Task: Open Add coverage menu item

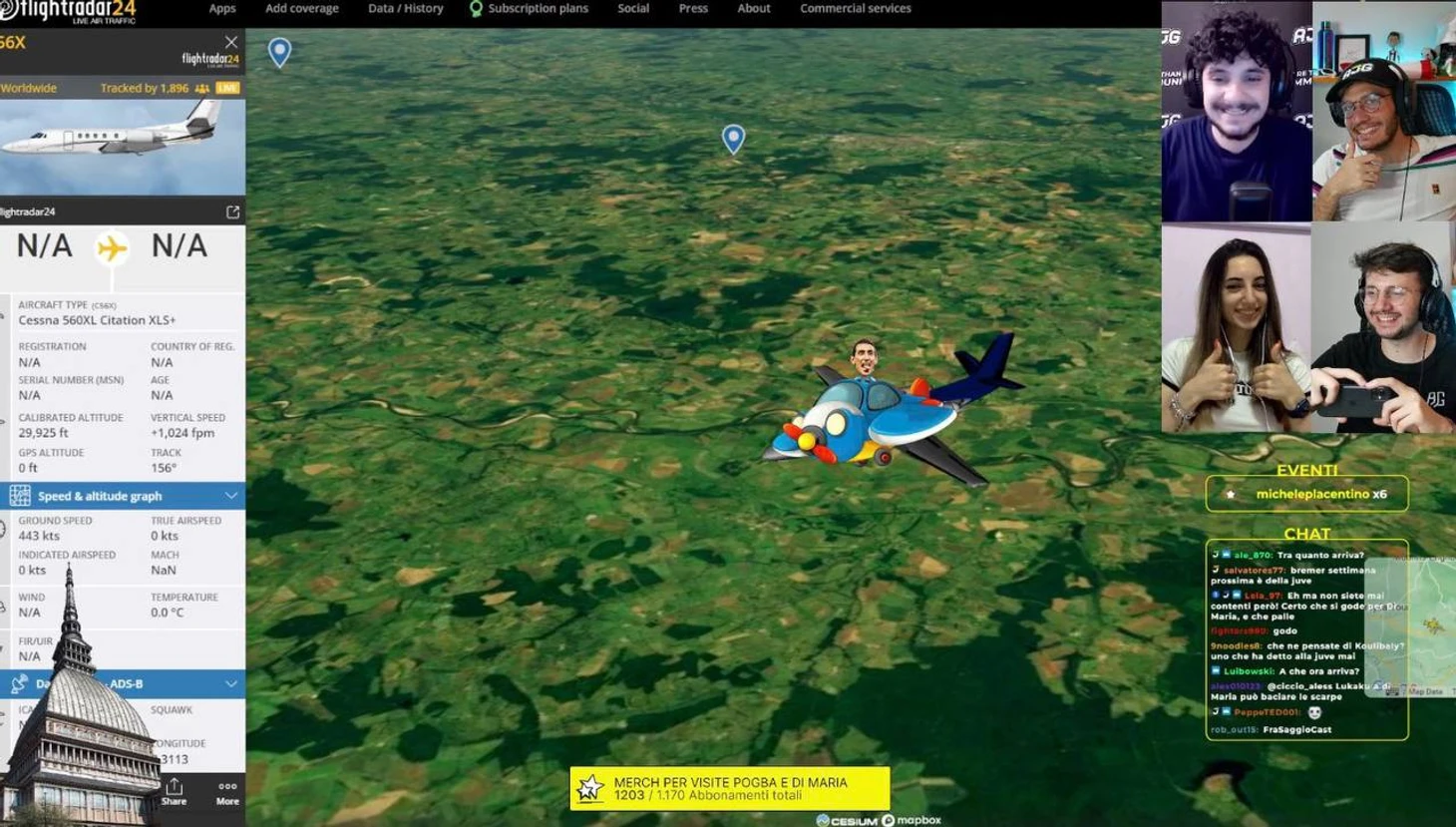Action: (x=302, y=9)
